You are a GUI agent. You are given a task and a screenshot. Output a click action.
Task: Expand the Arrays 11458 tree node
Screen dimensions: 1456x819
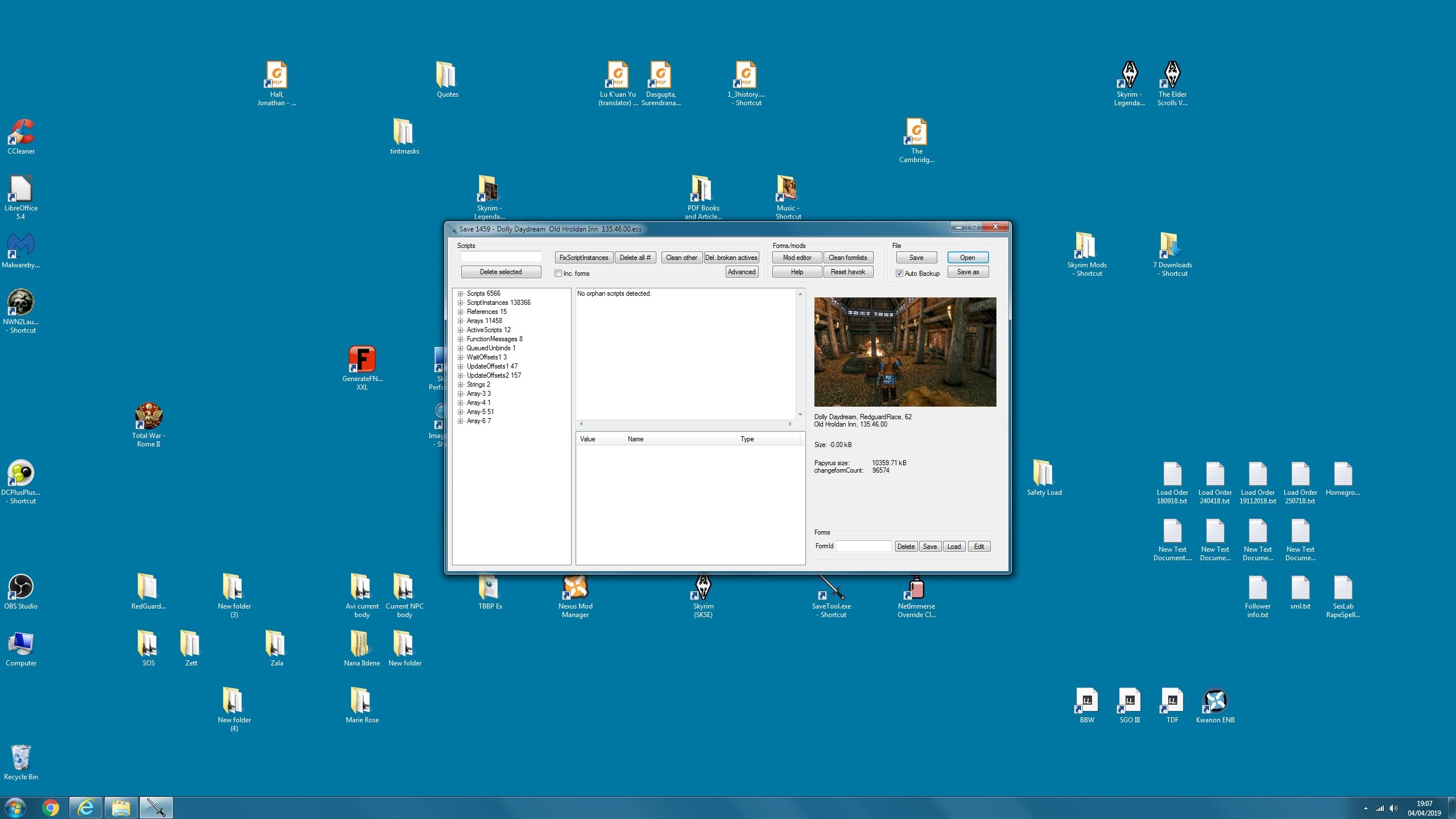pyautogui.click(x=461, y=321)
